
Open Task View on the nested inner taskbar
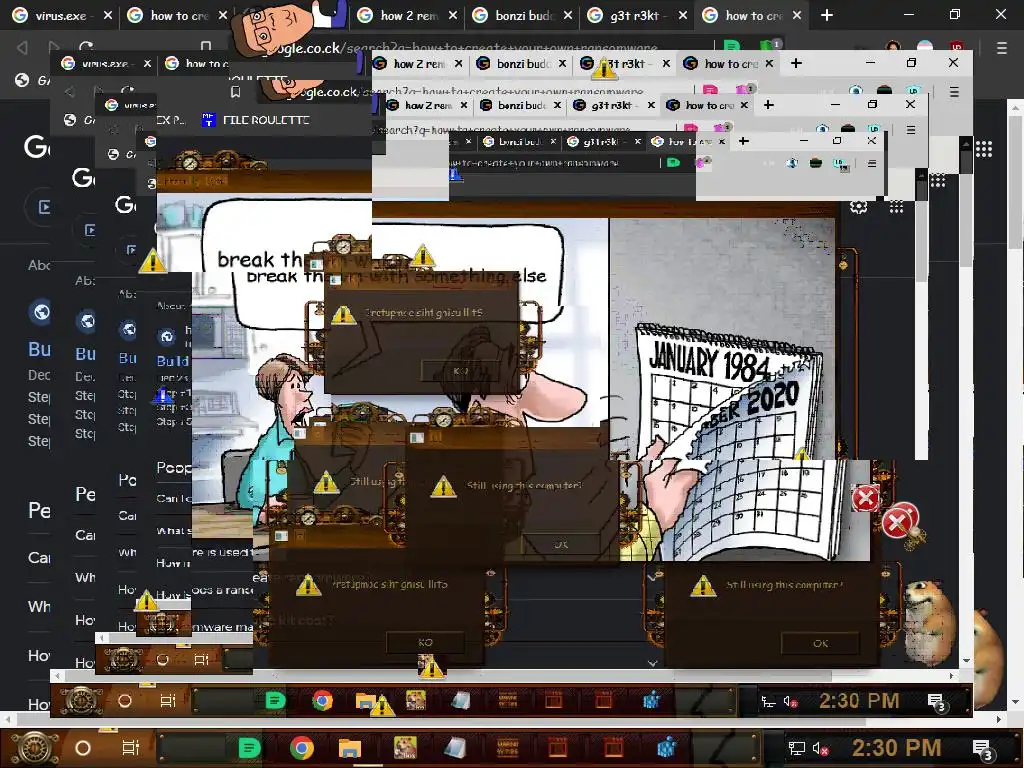point(168,701)
